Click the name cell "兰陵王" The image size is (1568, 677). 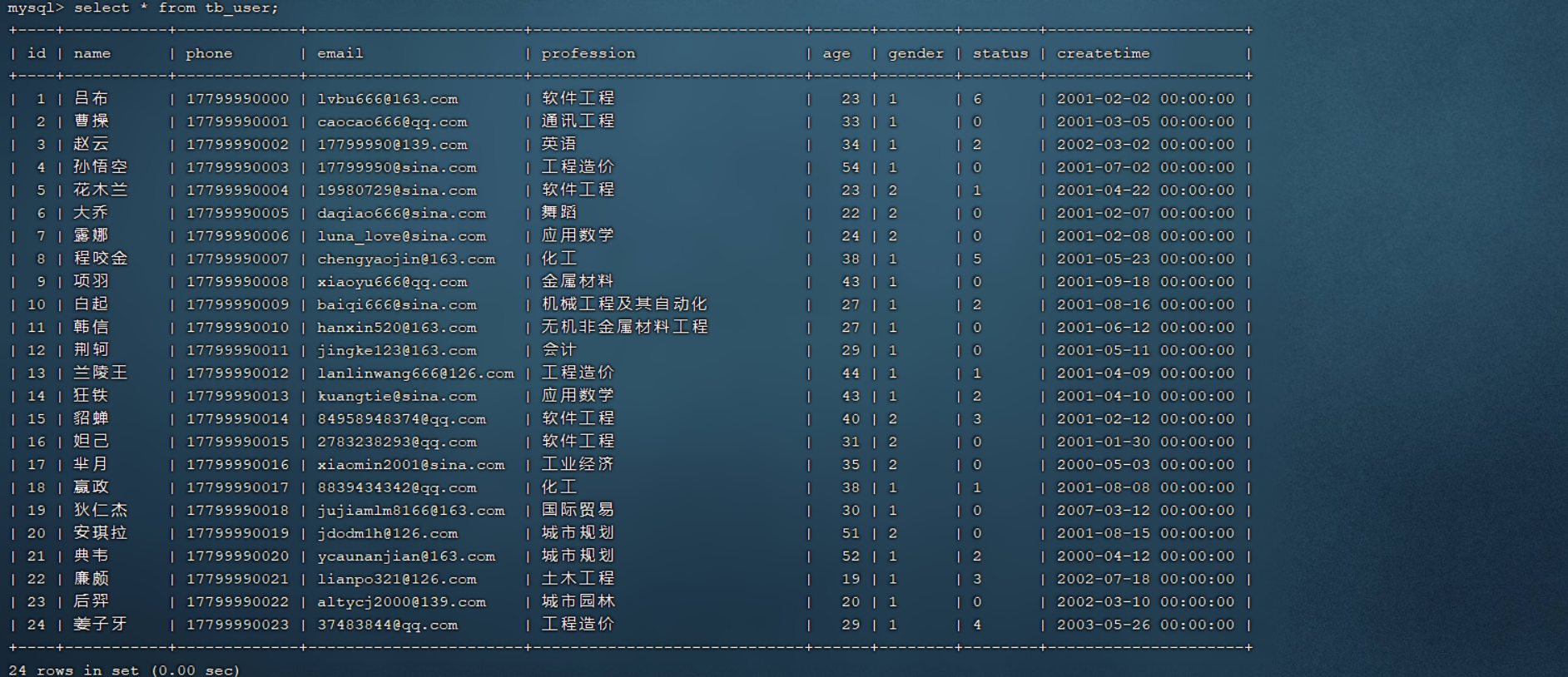click(x=100, y=373)
